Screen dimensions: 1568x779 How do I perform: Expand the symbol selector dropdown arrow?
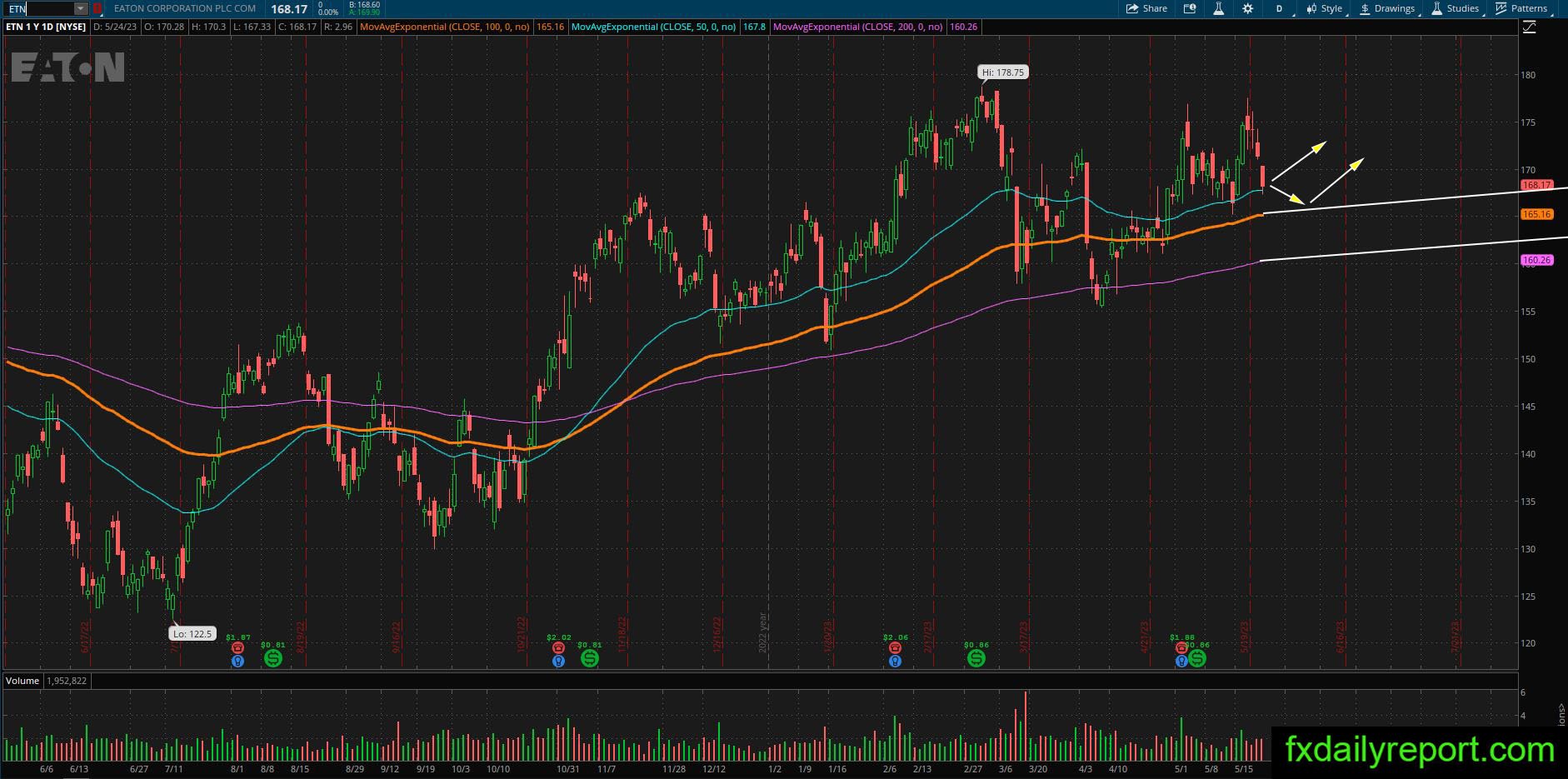[80, 8]
